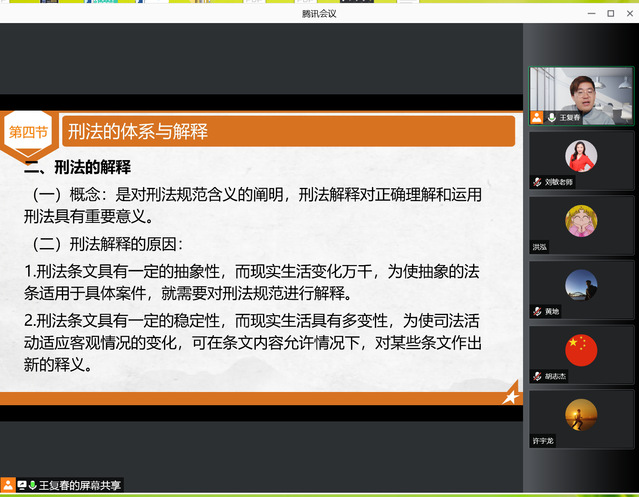Maximize the 腾讯会议 window
This screenshot has height=497, width=639.
click(610, 13)
